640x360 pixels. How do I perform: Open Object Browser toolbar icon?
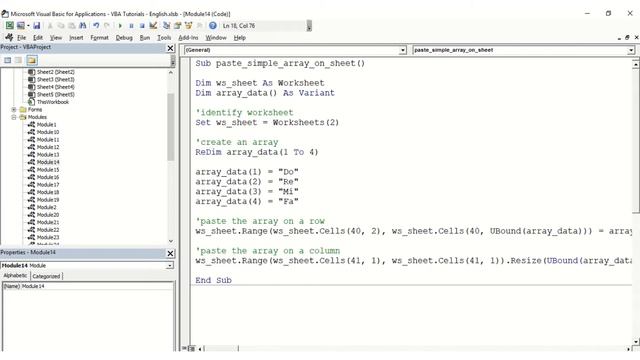pos(188,25)
